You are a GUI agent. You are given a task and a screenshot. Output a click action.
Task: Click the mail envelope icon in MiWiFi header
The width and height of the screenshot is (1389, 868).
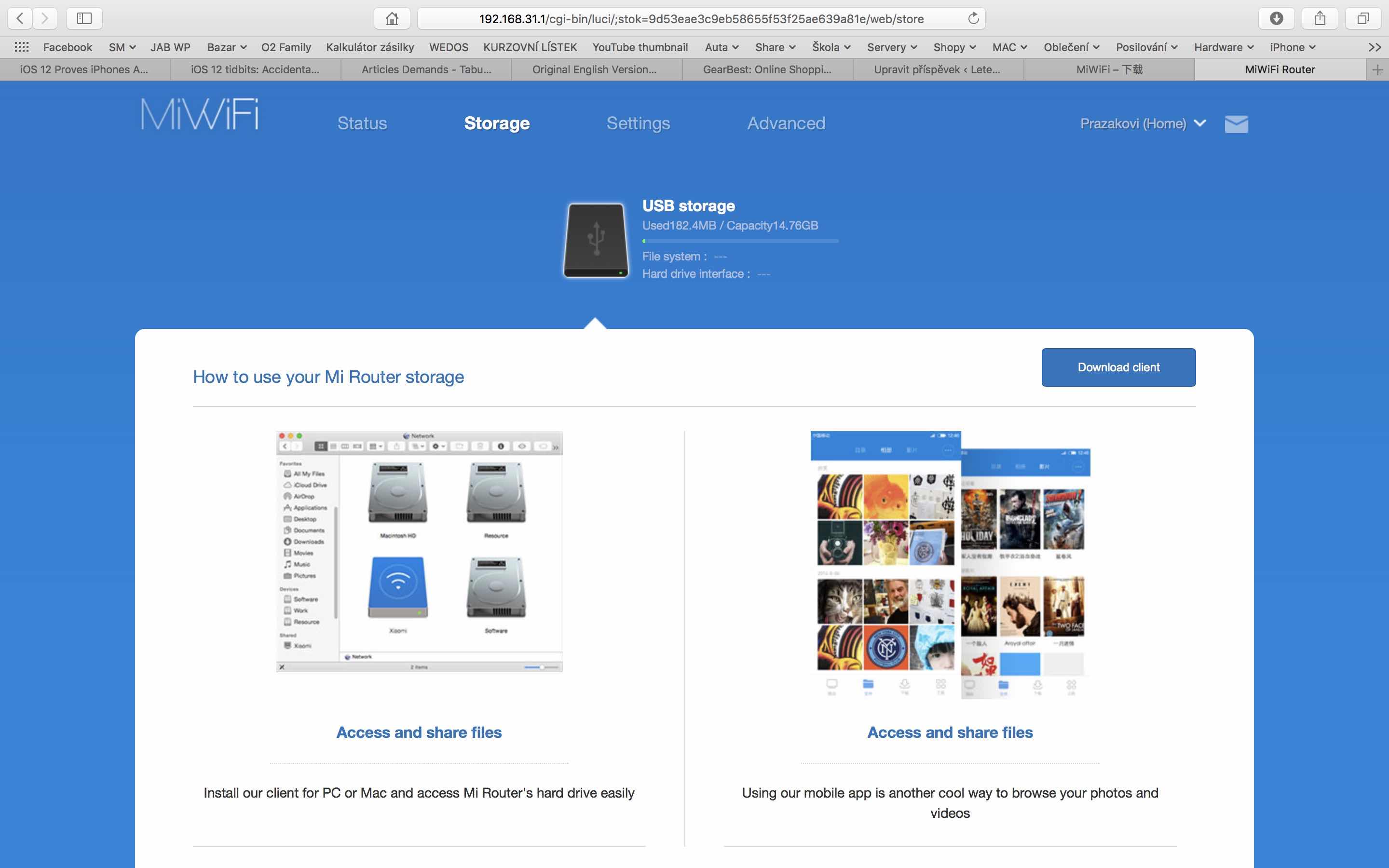click(x=1236, y=124)
